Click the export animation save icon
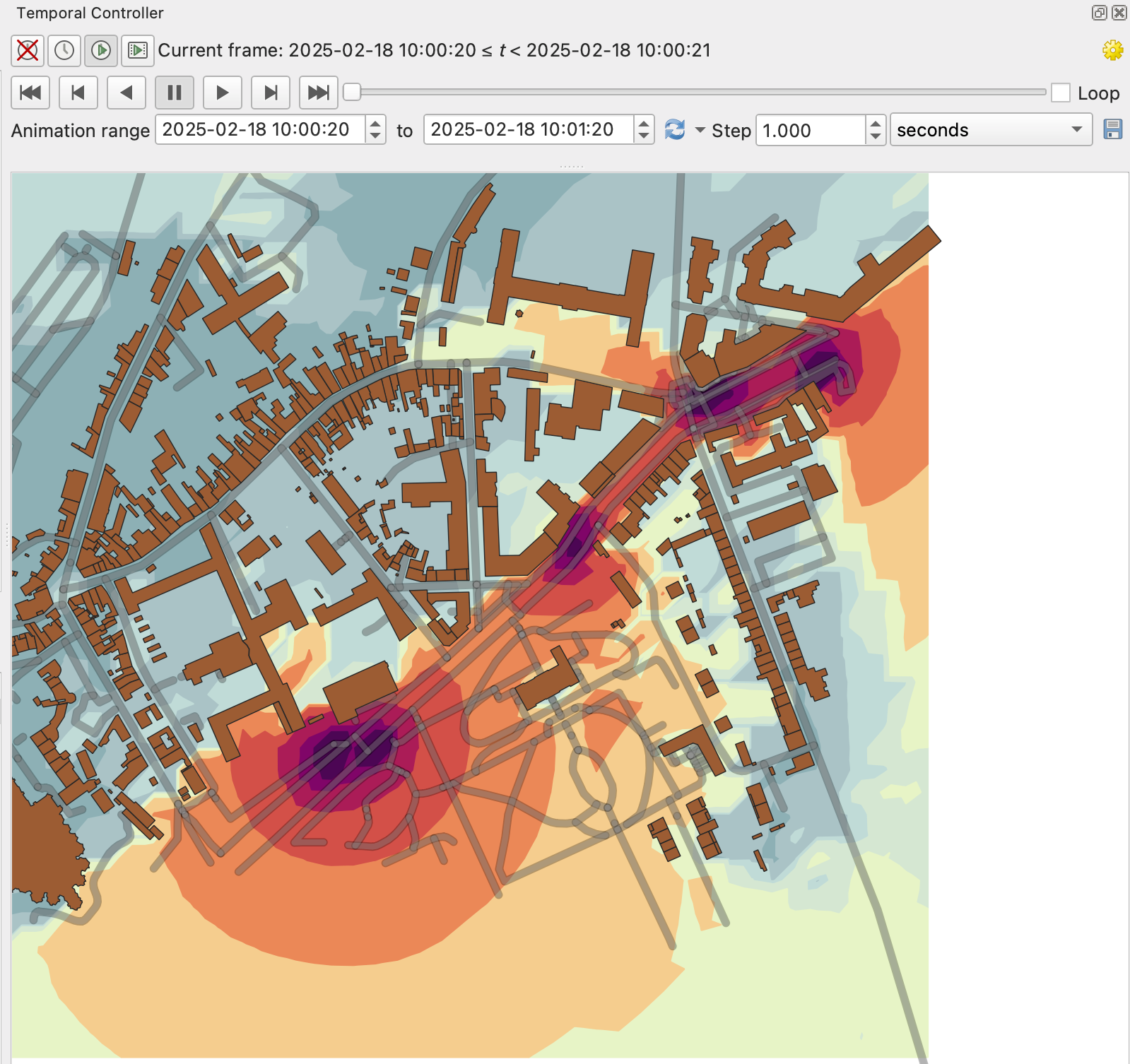 click(x=1113, y=130)
